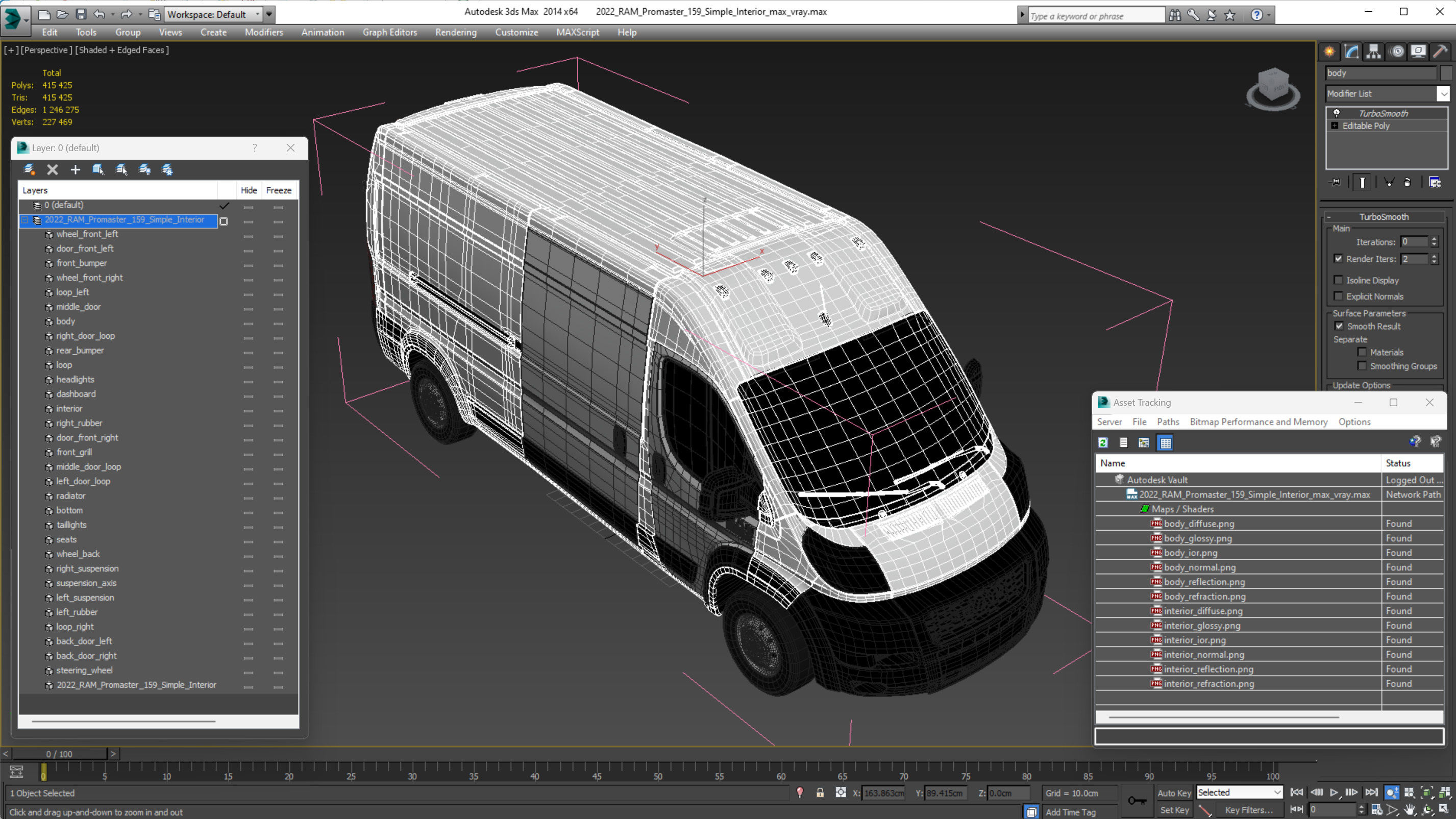Viewport: 1456px width, 819px height.
Task: Click Table View icon in Asset Tracking
Action: tap(1166, 442)
